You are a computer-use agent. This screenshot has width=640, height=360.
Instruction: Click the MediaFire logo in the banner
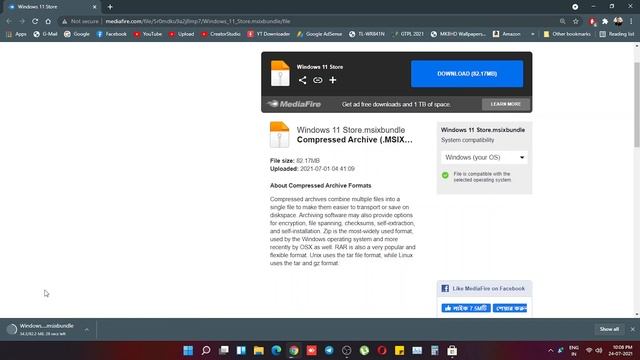click(x=294, y=104)
